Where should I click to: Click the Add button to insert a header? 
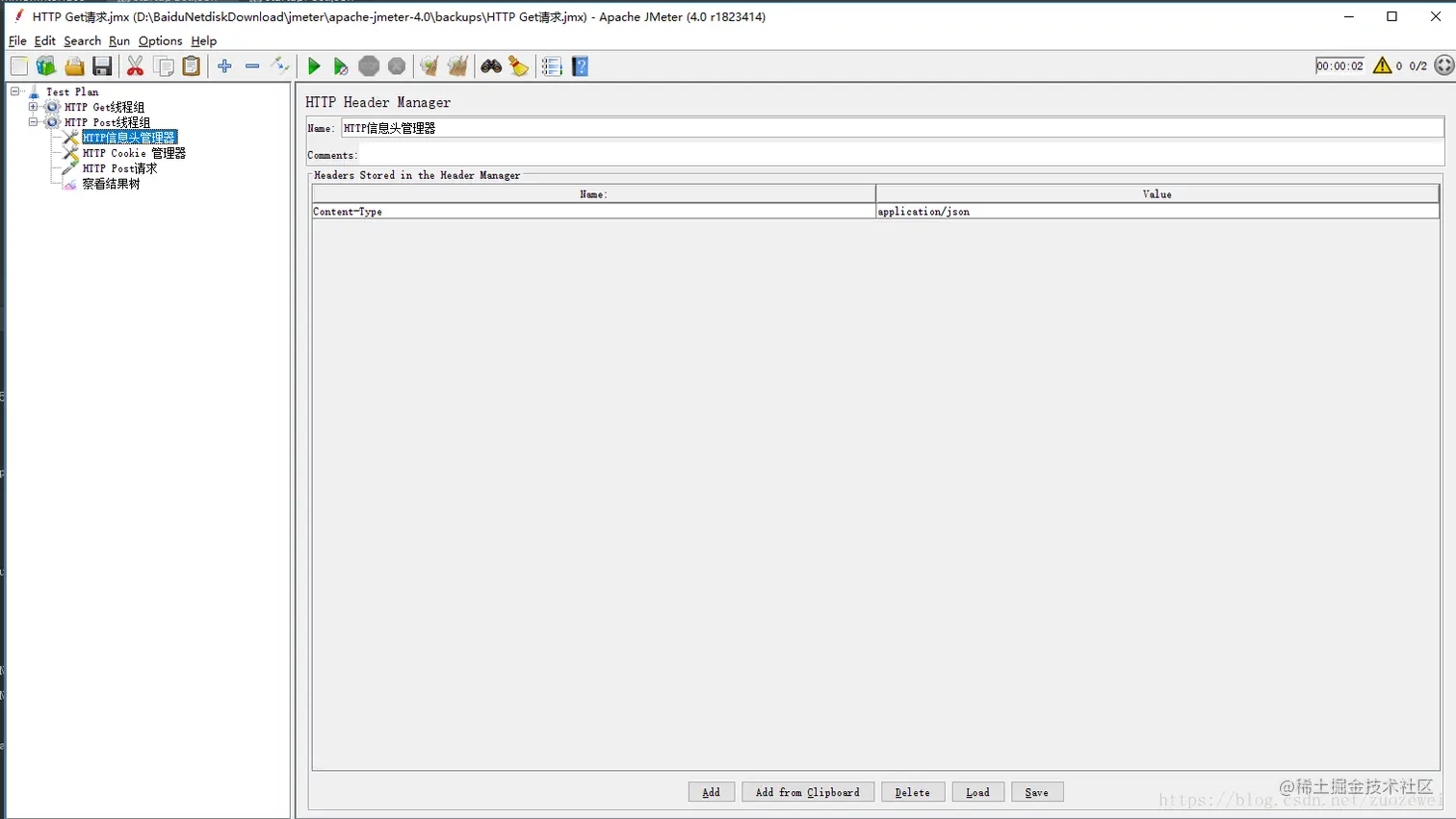pyautogui.click(x=710, y=791)
